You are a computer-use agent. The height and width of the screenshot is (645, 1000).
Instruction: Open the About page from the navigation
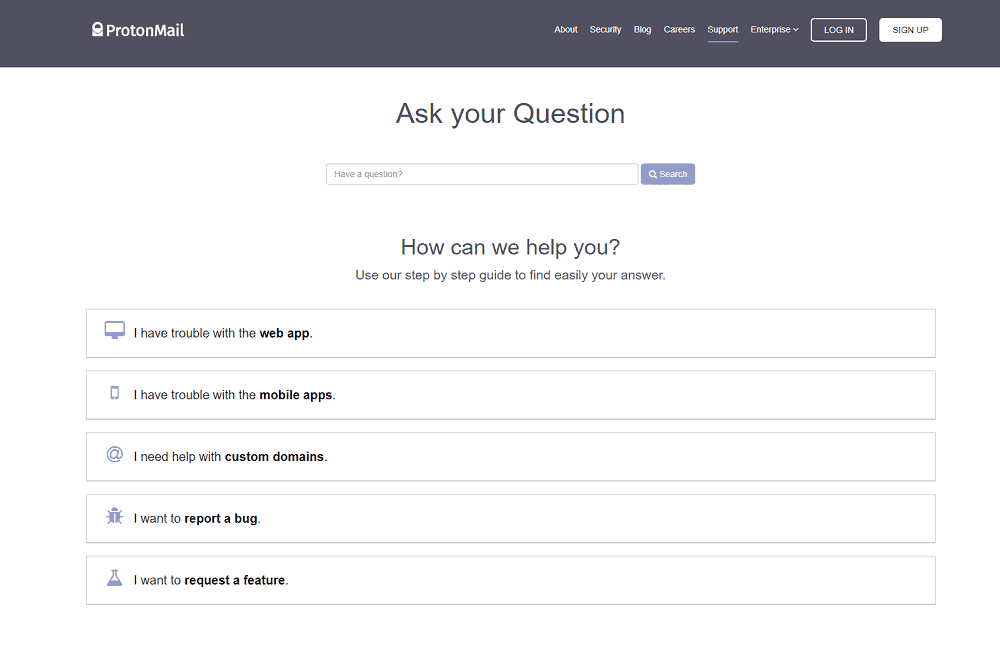[565, 29]
